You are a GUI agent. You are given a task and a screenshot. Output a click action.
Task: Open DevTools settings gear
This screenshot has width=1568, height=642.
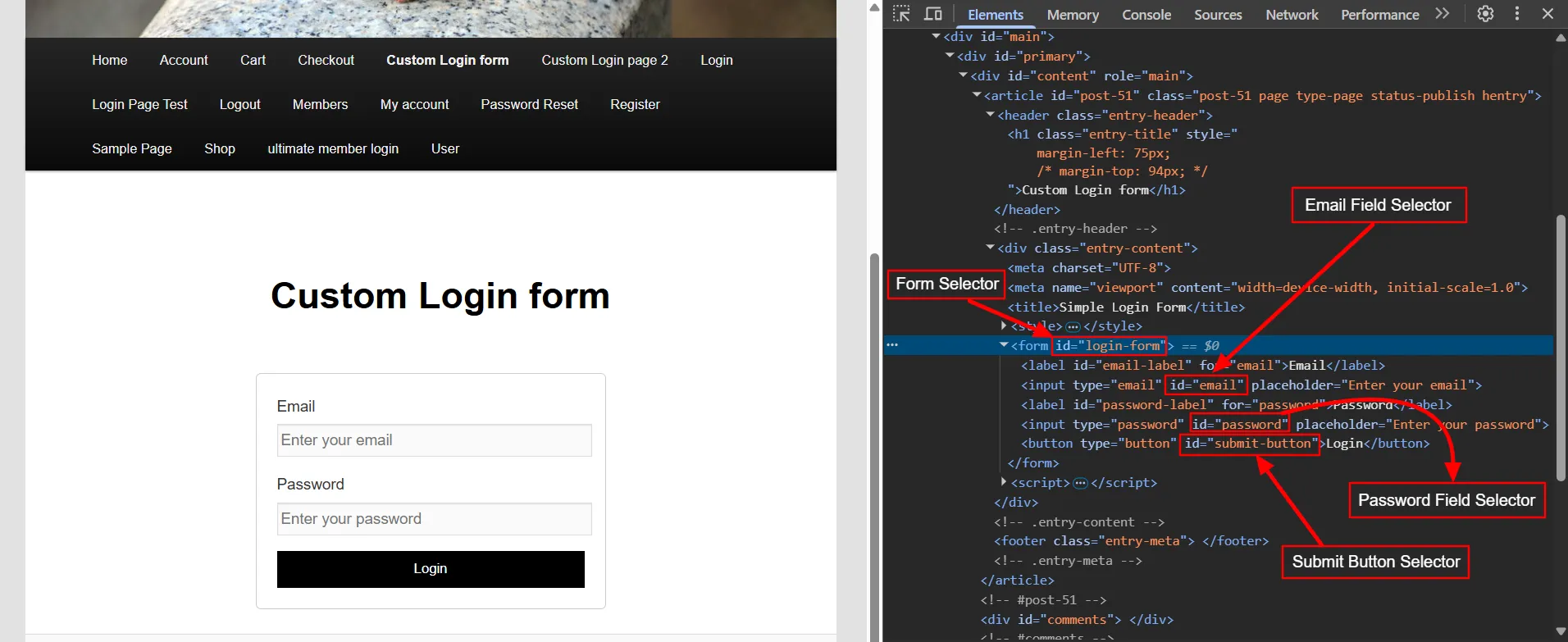1485,14
